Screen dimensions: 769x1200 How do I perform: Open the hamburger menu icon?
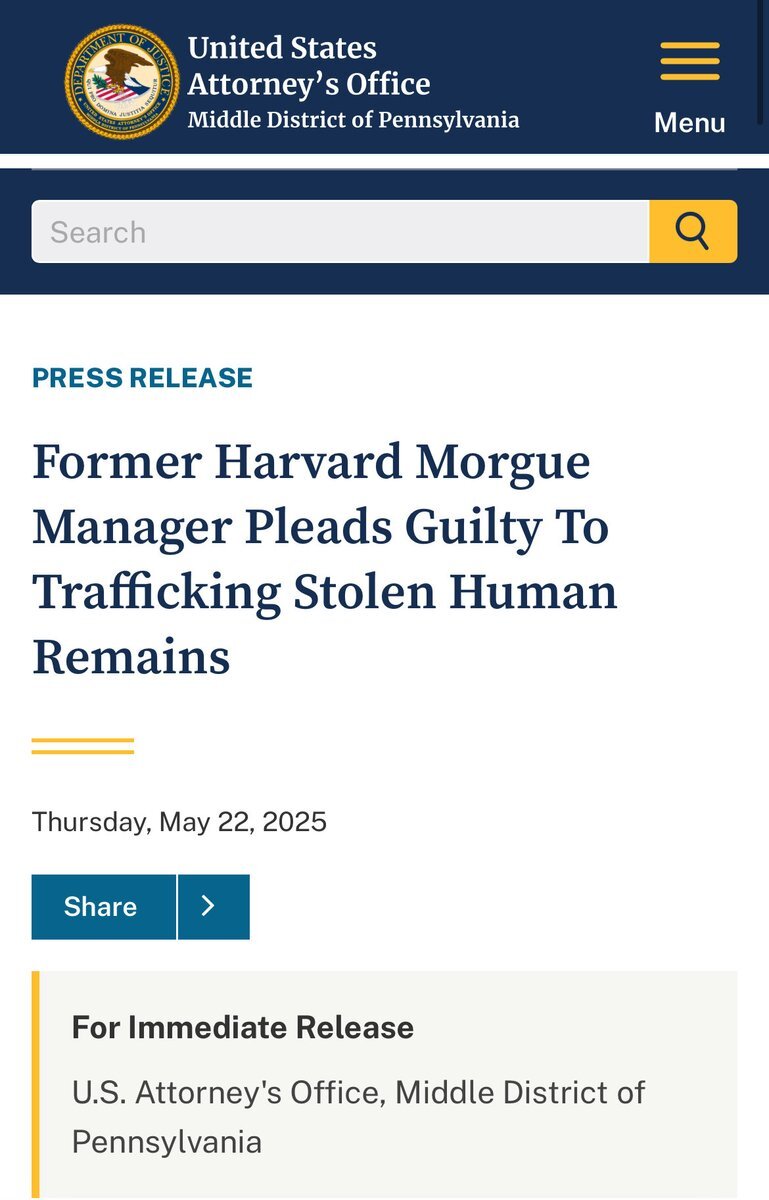click(x=689, y=61)
